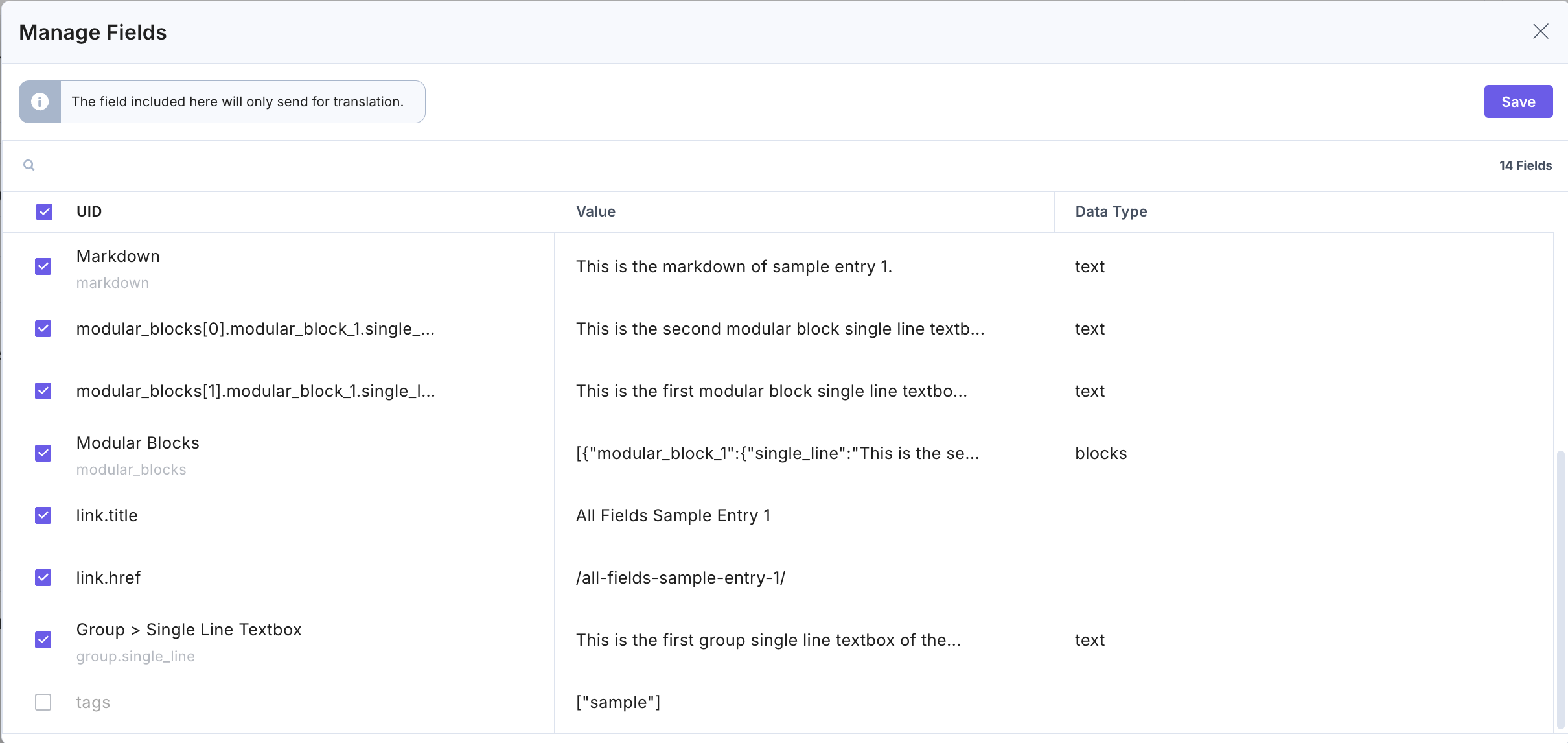Uncheck the link.title checkbox
The height and width of the screenshot is (743, 1568).
pyautogui.click(x=43, y=515)
